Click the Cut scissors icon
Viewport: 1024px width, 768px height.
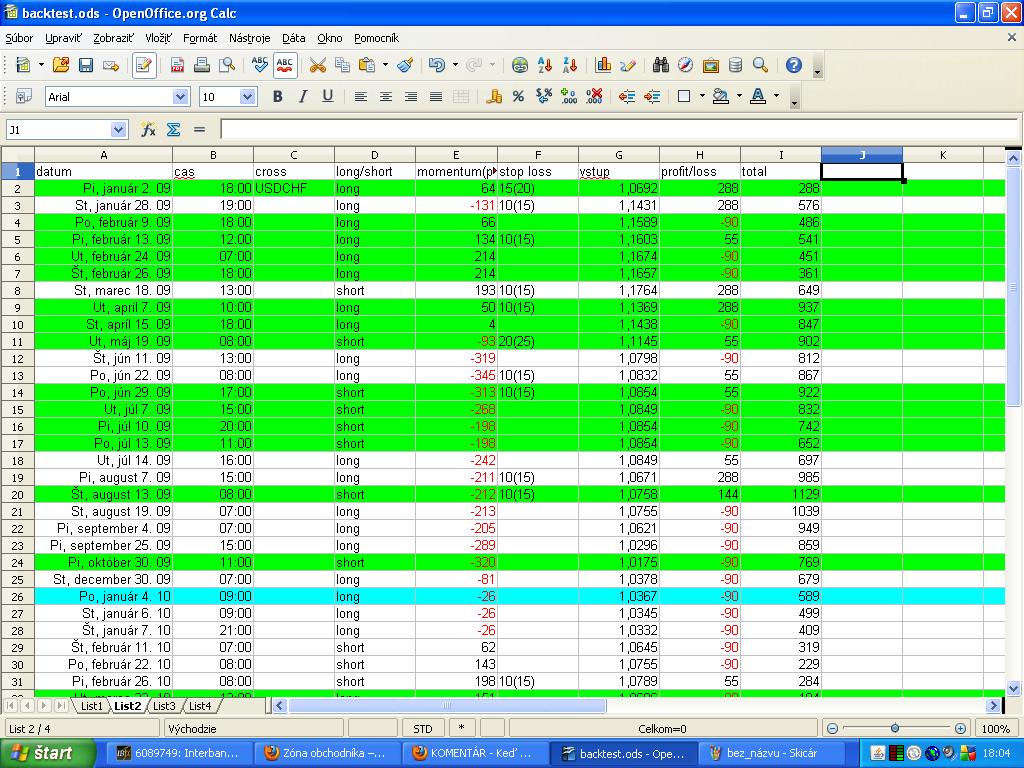pos(318,66)
